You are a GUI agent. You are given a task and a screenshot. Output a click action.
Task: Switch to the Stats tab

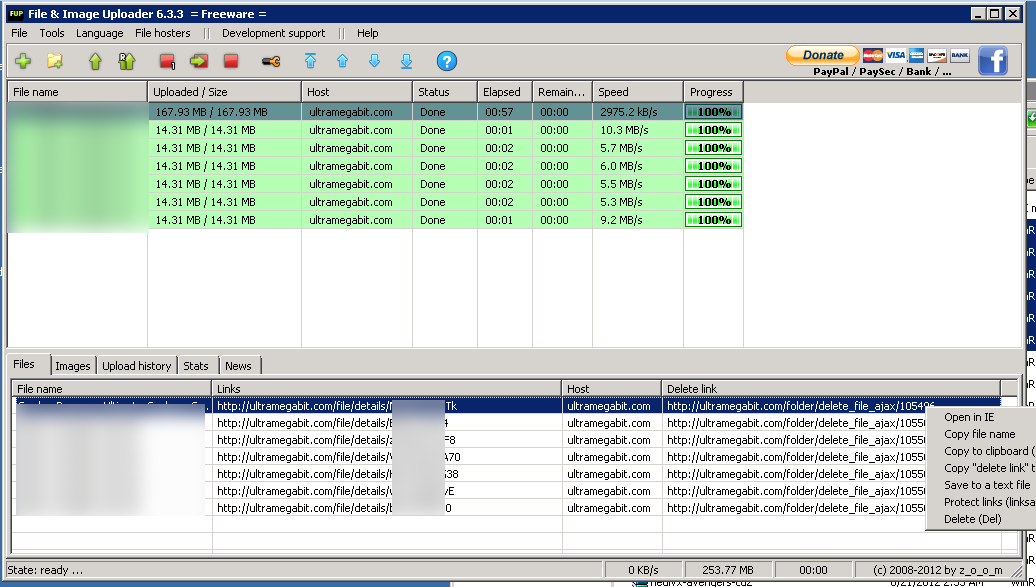(x=196, y=366)
